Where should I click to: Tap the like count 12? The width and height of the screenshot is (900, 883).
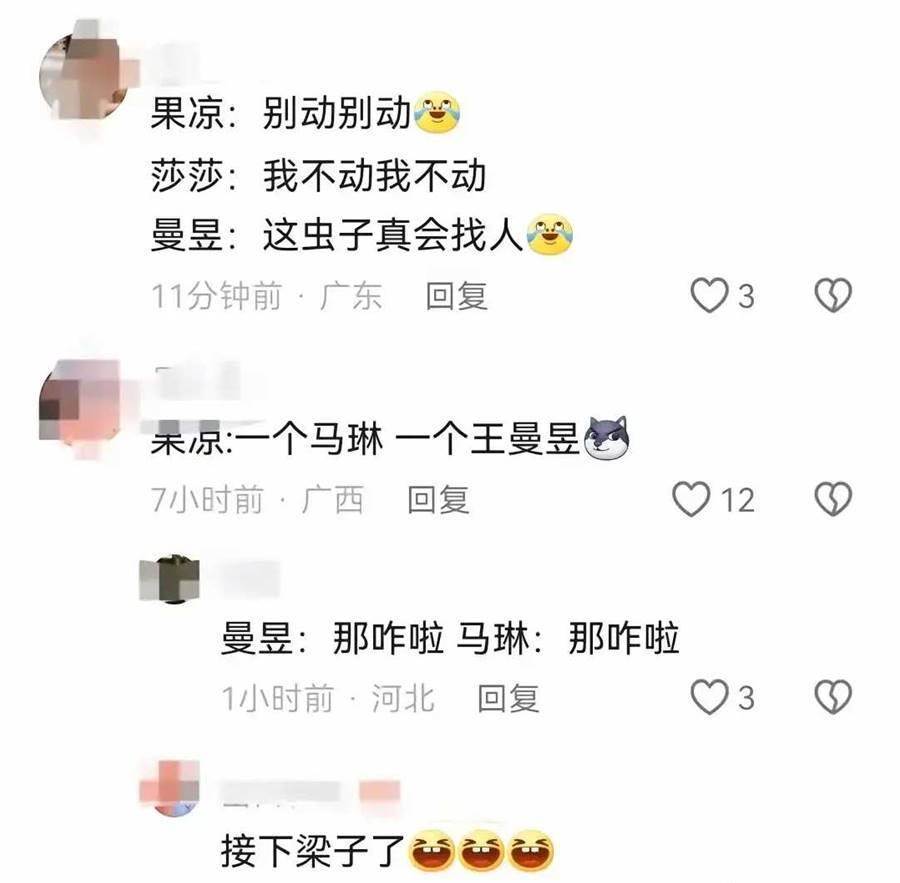point(738,500)
